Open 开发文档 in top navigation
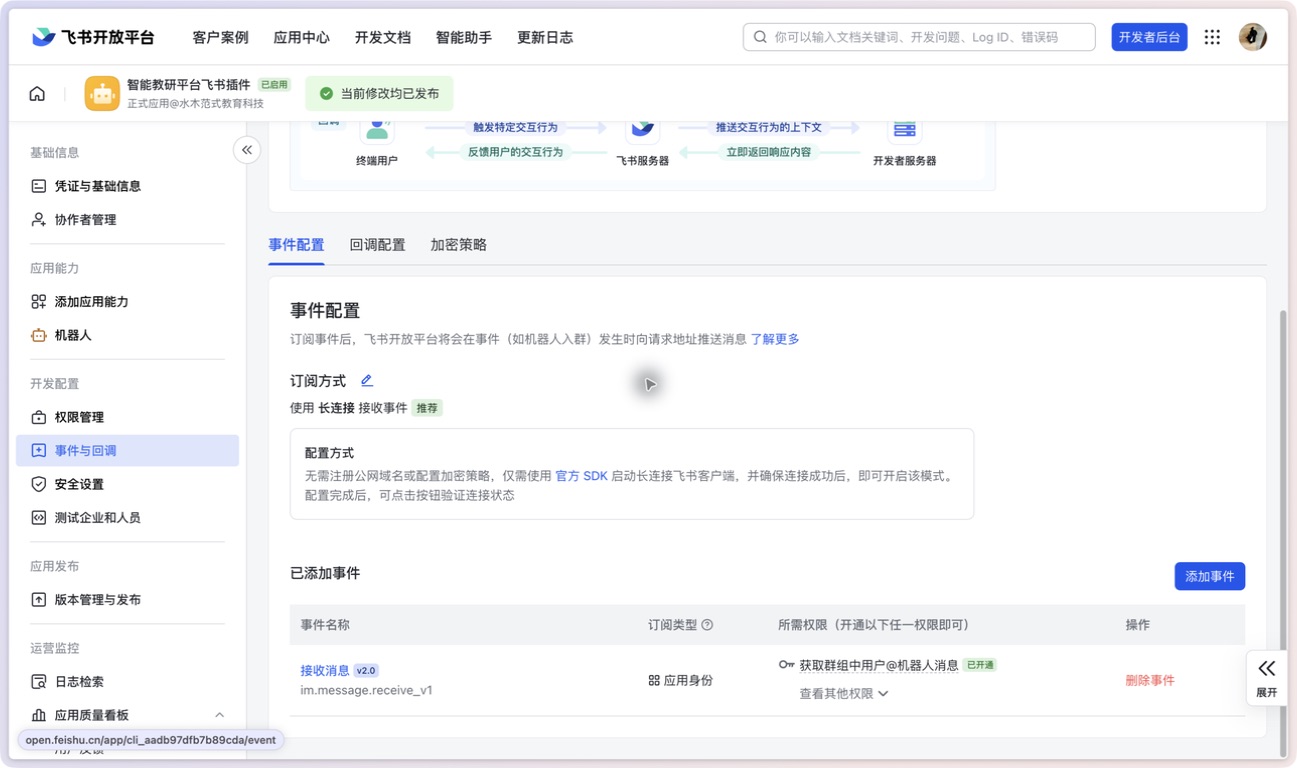Image resolution: width=1297 pixels, height=768 pixels. 383,37
